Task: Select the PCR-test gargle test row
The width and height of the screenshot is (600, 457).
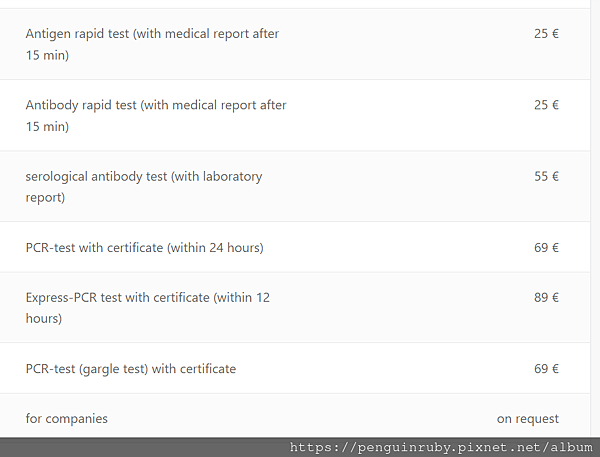Action: [x=295, y=368]
